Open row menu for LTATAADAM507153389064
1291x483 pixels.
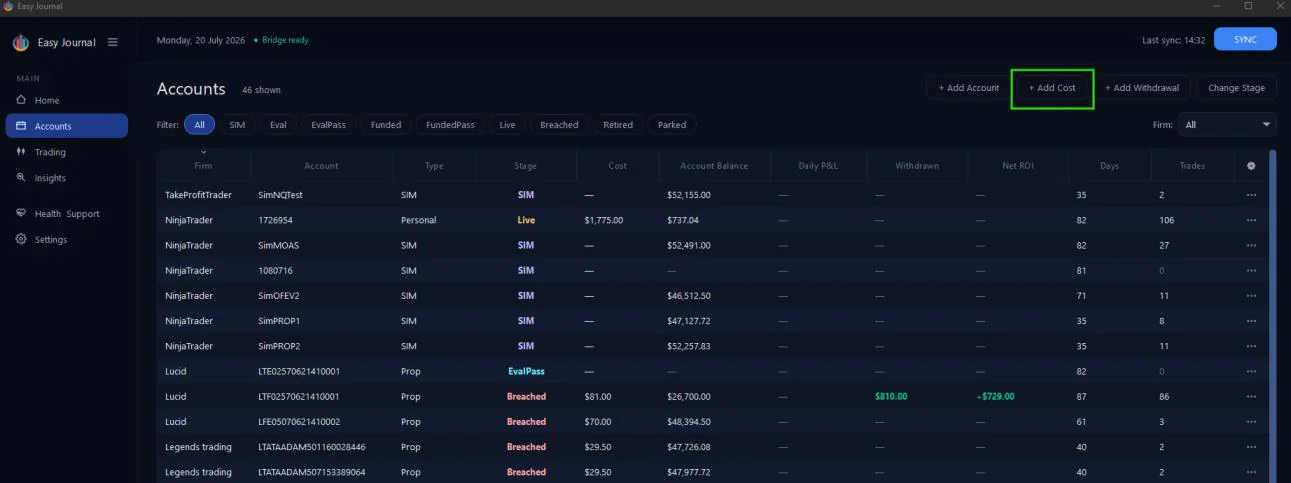(1251, 472)
